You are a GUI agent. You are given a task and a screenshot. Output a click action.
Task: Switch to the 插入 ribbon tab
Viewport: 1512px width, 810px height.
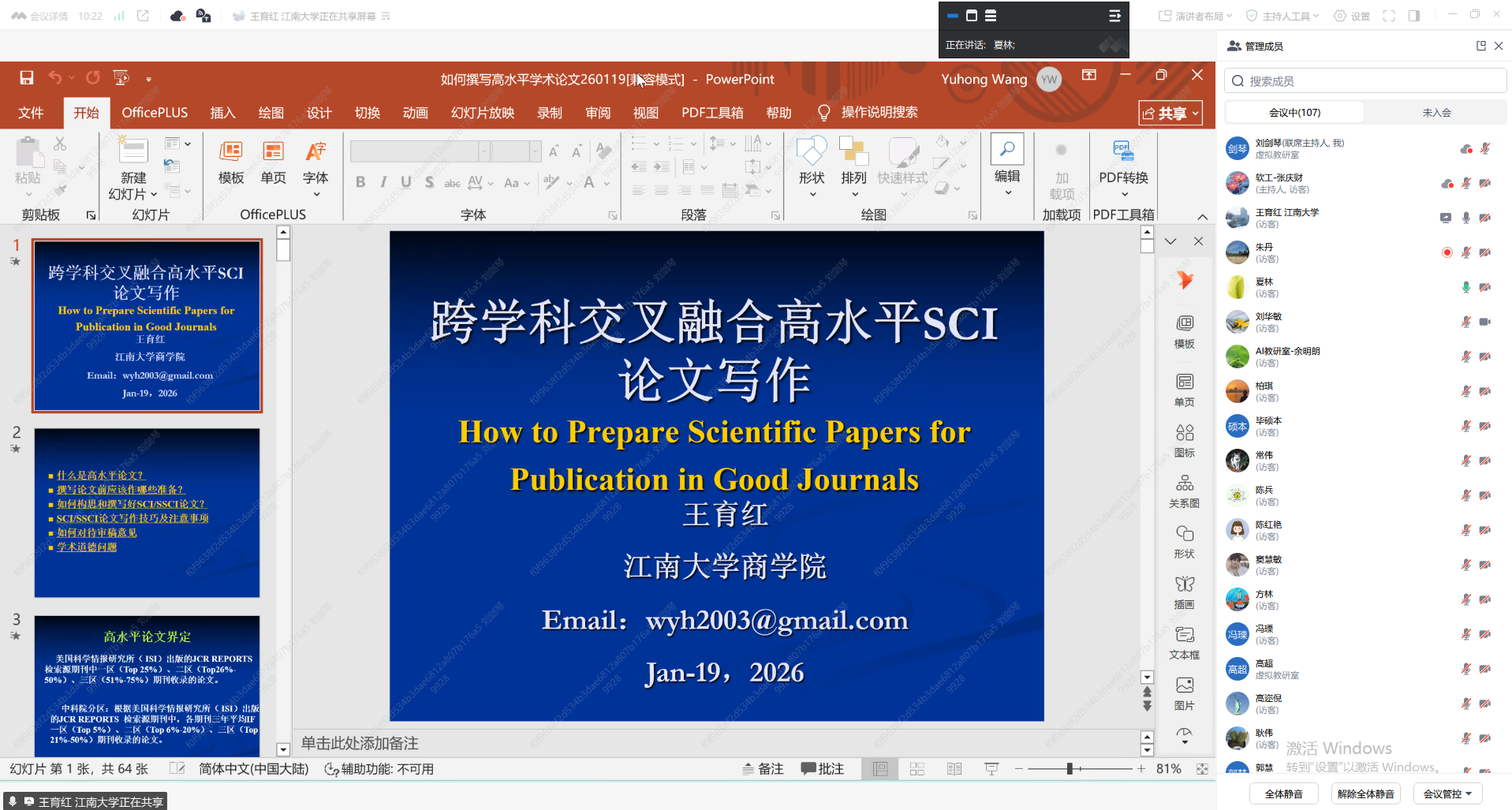click(223, 112)
